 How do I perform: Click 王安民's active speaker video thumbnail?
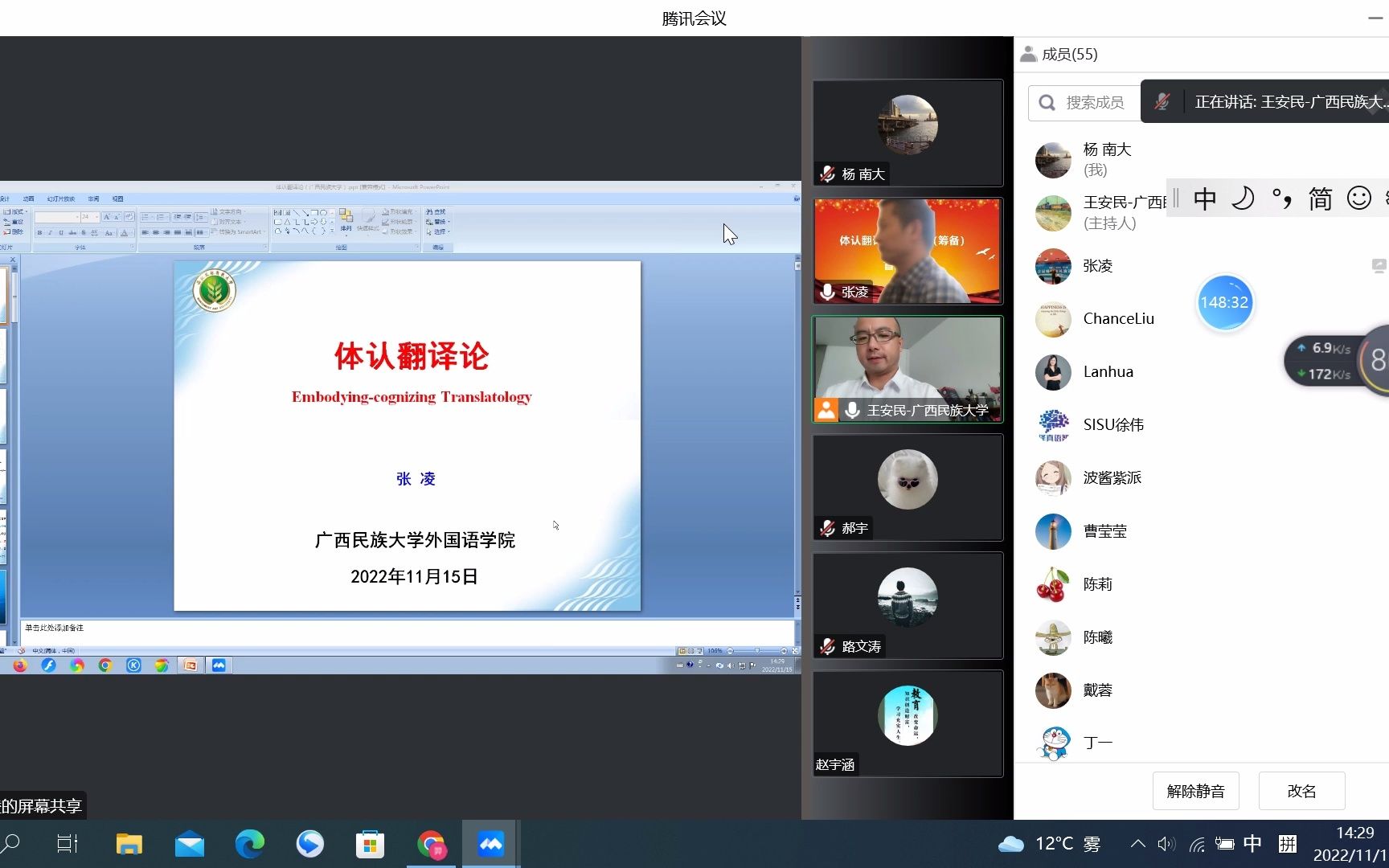click(x=908, y=369)
